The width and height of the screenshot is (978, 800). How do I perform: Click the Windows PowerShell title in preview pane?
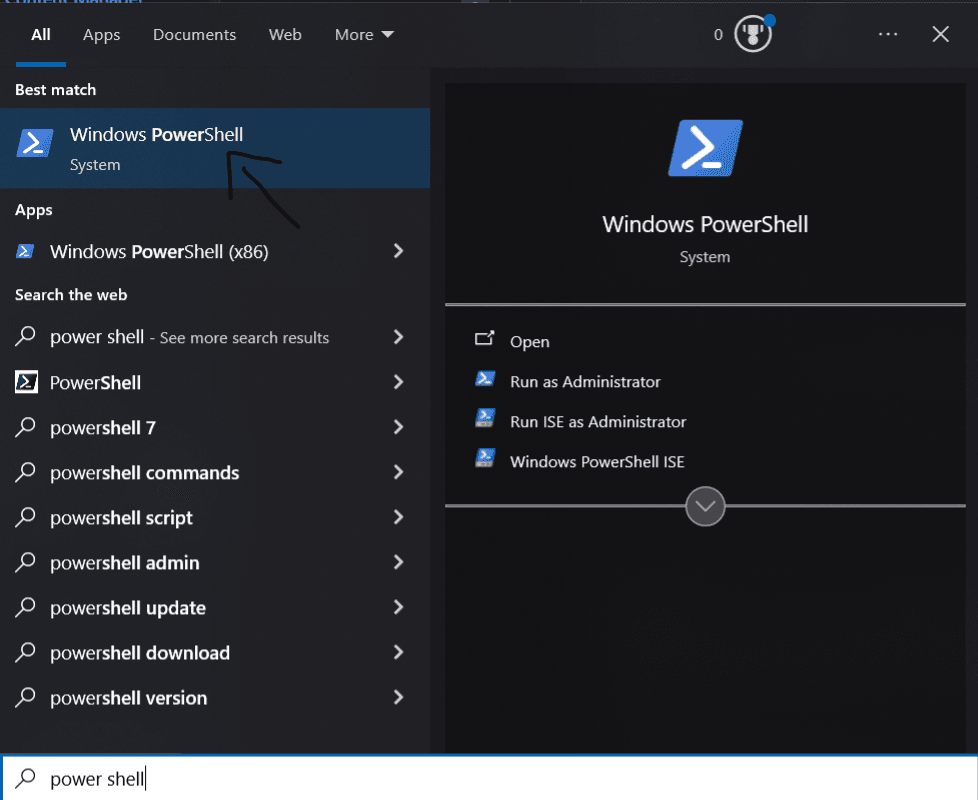pyautogui.click(x=705, y=224)
